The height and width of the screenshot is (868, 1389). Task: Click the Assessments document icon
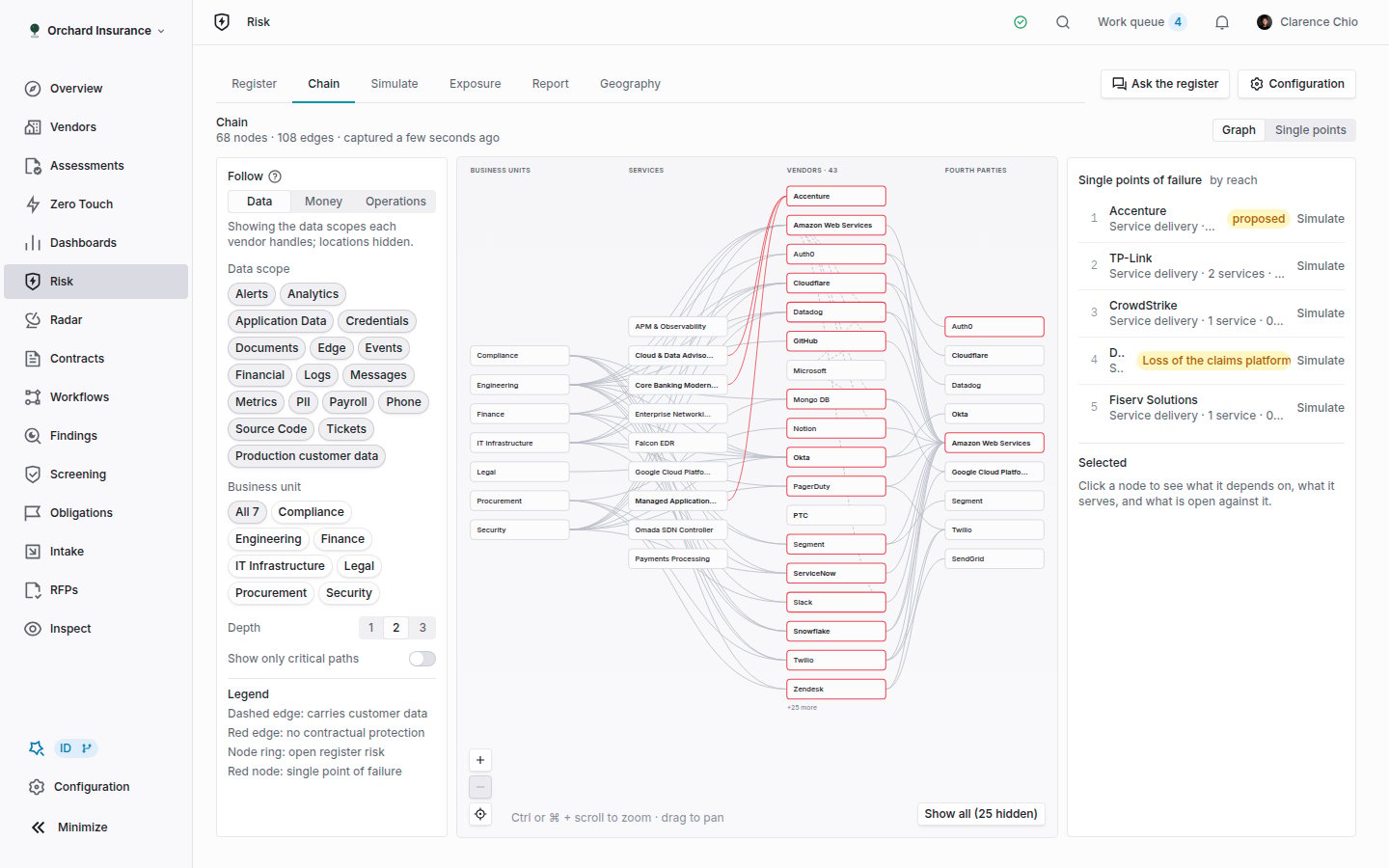click(x=33, y=166)
